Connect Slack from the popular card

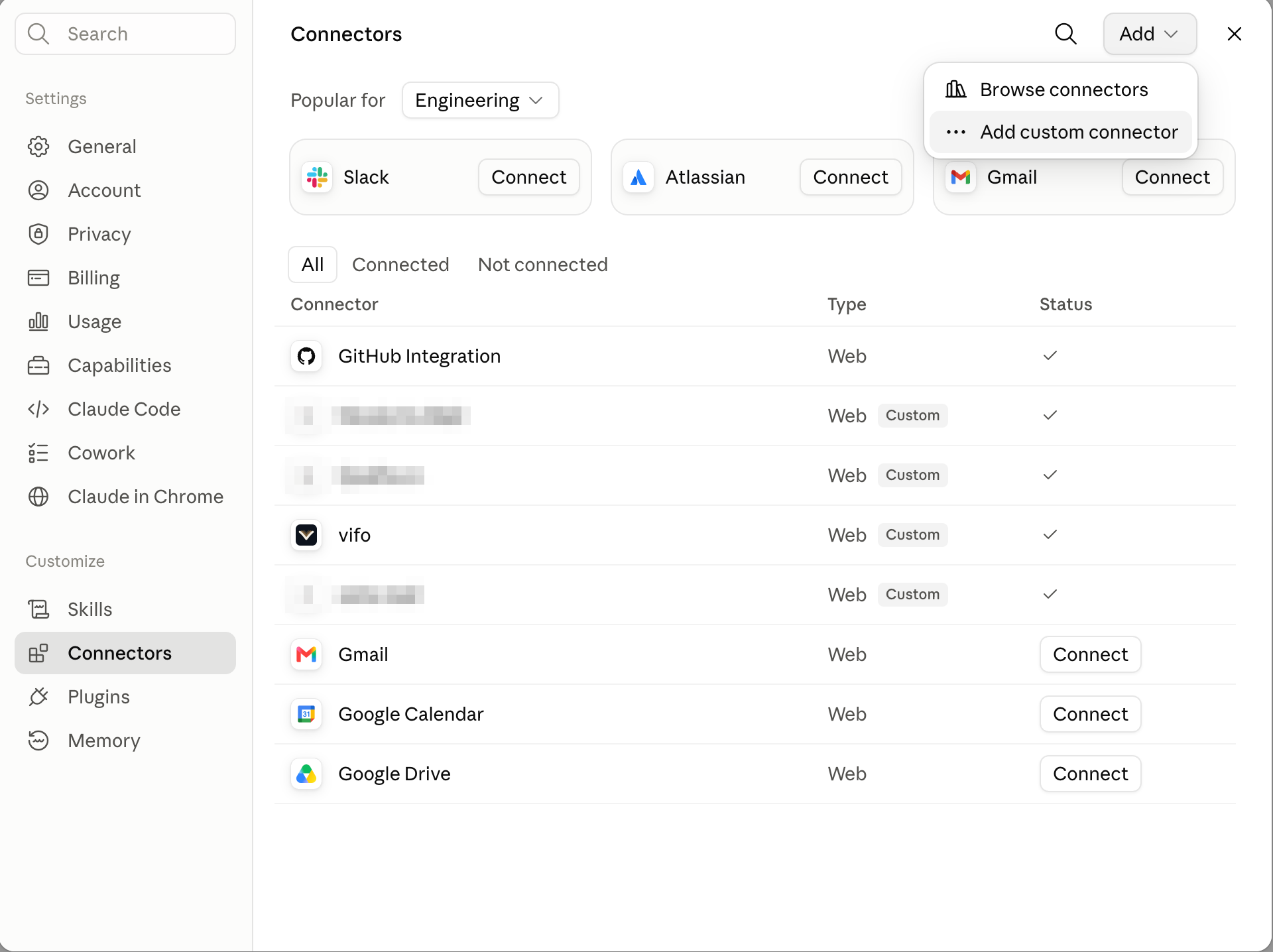pos(529,177)
